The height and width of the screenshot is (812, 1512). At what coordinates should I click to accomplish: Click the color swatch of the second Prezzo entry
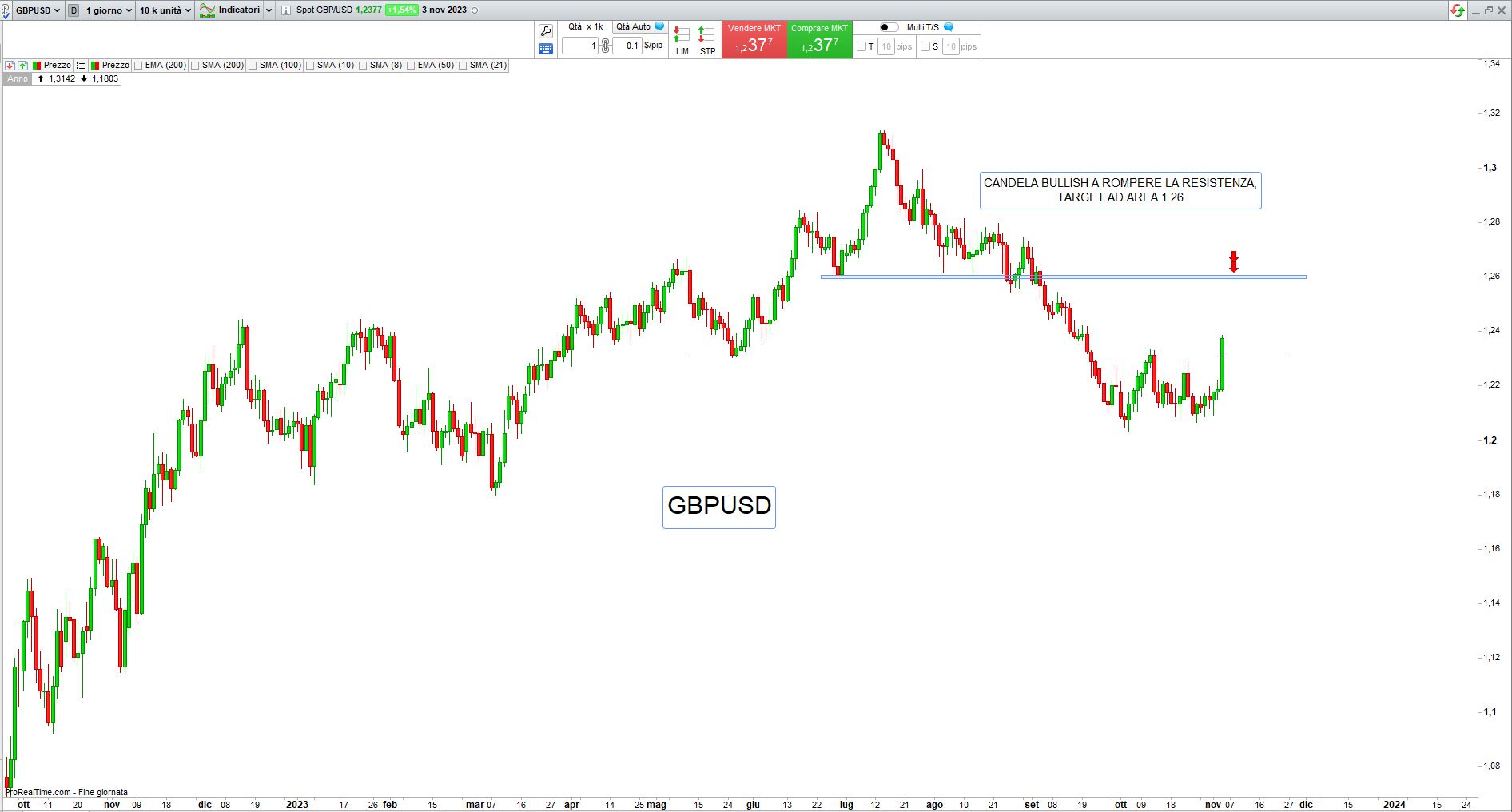[95, 66]
